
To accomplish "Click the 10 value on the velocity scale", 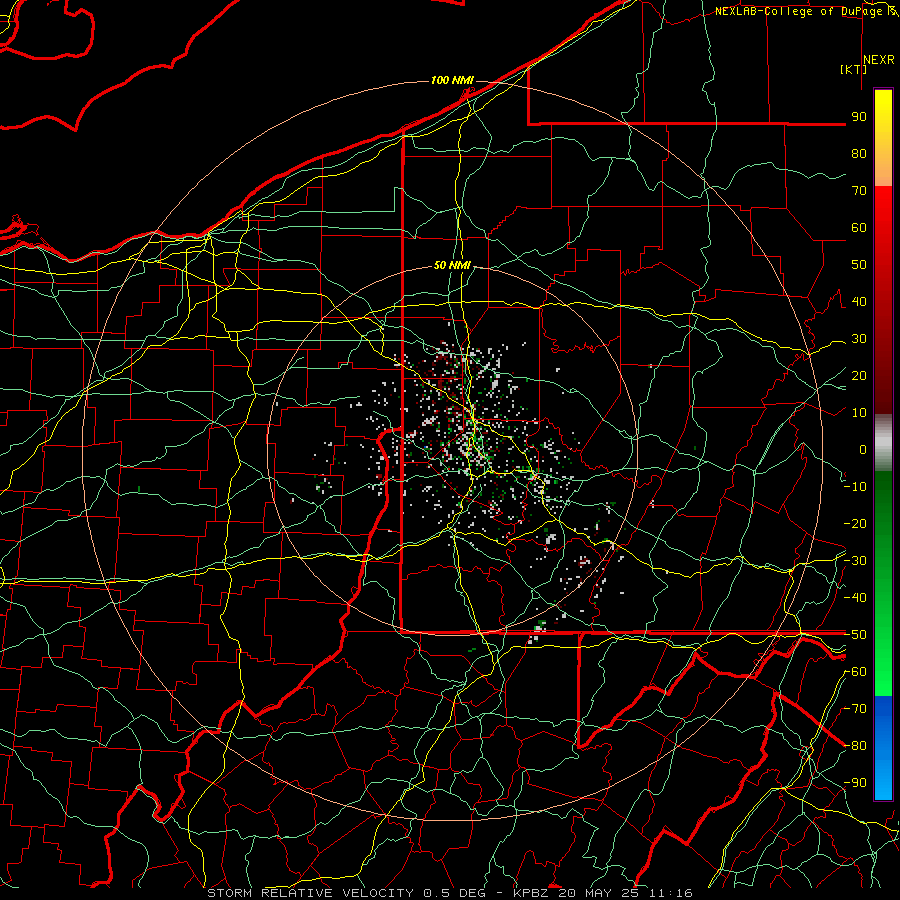I will (x=859, y=413).
